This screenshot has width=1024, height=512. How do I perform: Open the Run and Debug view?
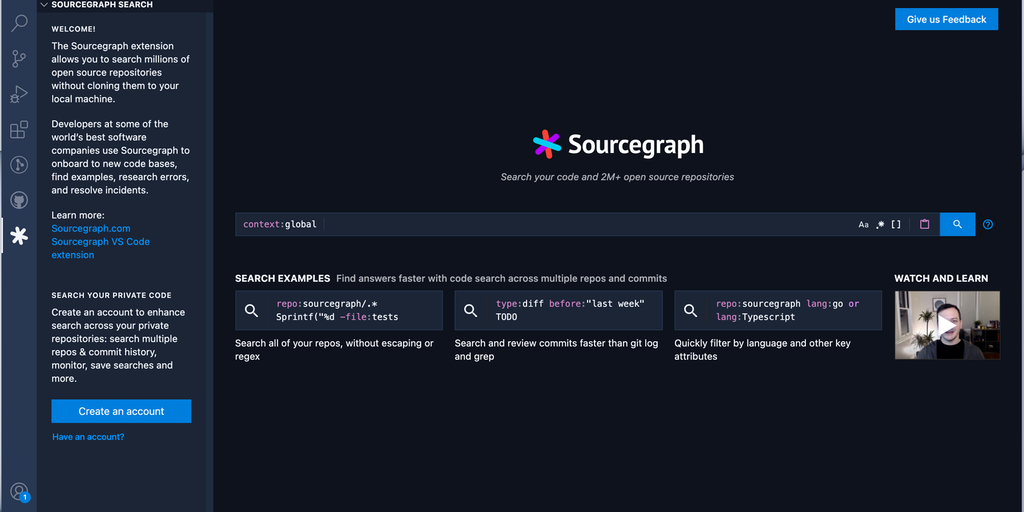click(18, 94)
